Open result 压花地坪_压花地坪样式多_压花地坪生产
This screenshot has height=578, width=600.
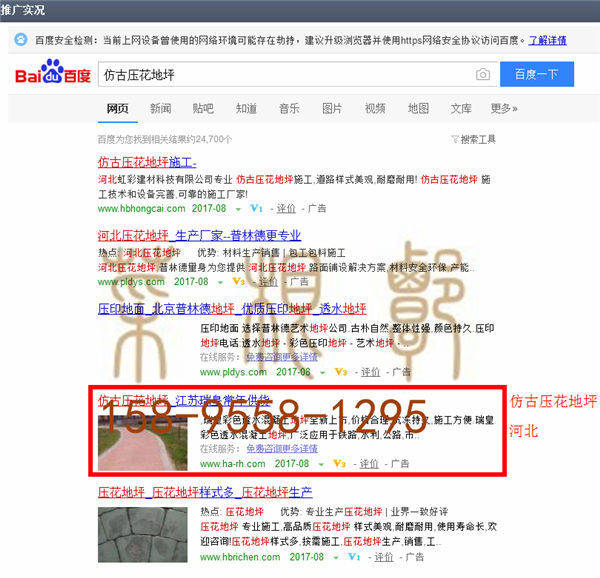click(x=205, y=492)
